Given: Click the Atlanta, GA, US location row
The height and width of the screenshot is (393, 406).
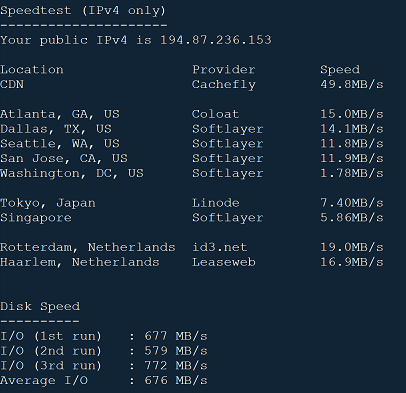Looking at the screenshot, I should [192, 114].
